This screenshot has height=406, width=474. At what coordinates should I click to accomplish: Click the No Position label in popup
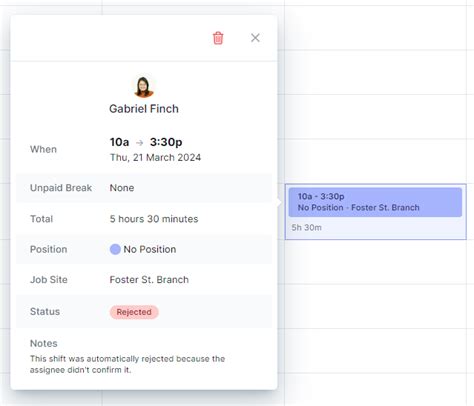(150, 249)
